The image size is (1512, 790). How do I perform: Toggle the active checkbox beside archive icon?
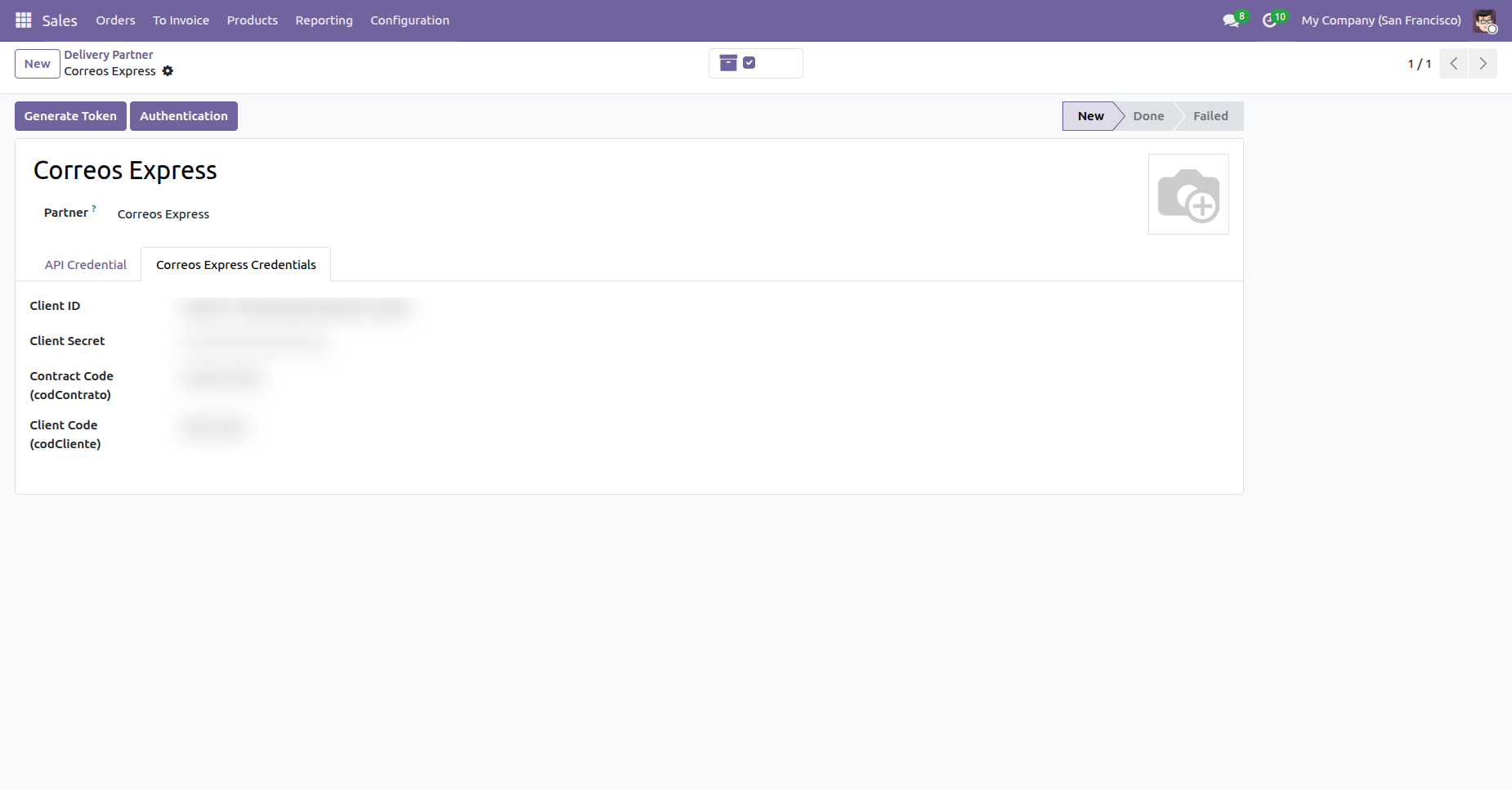click(x=749, y=63)
